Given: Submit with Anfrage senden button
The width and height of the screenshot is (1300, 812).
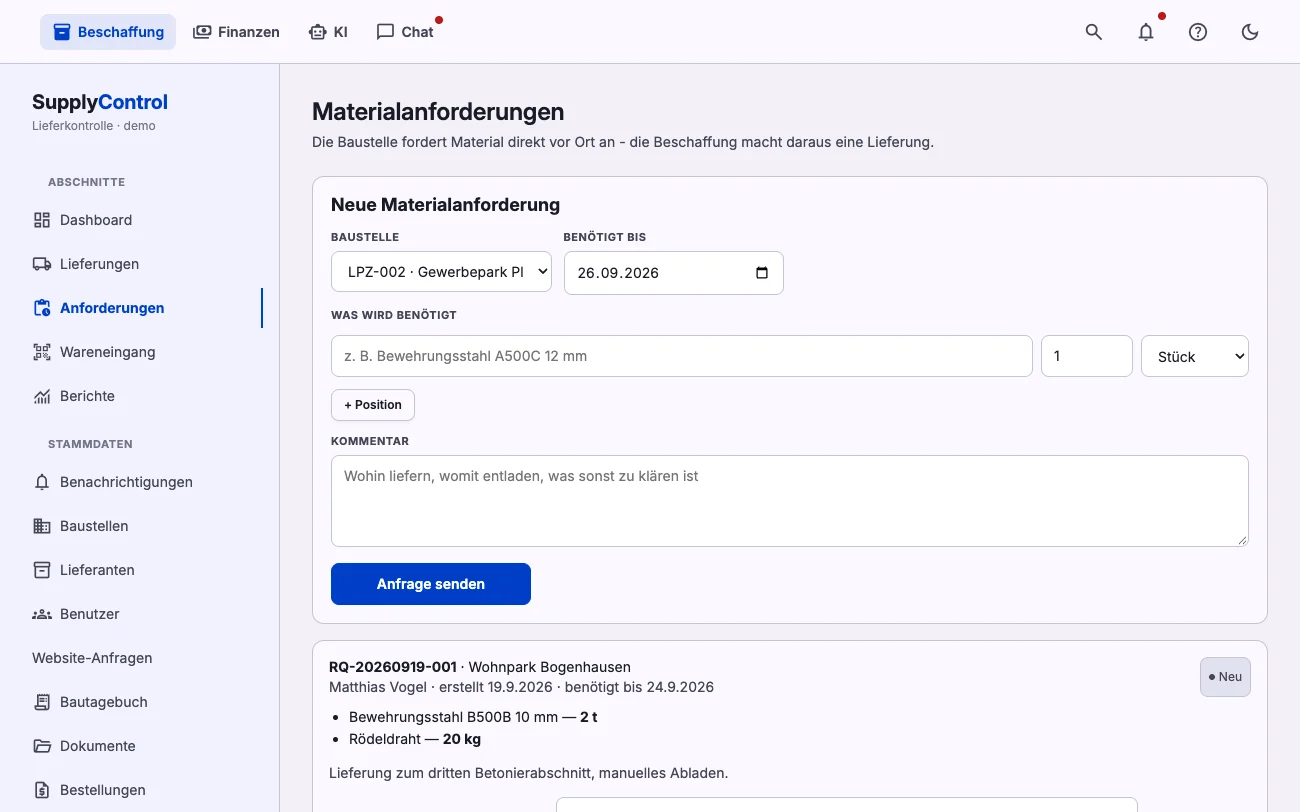Looking at the screenshot, I should point(431,584).
